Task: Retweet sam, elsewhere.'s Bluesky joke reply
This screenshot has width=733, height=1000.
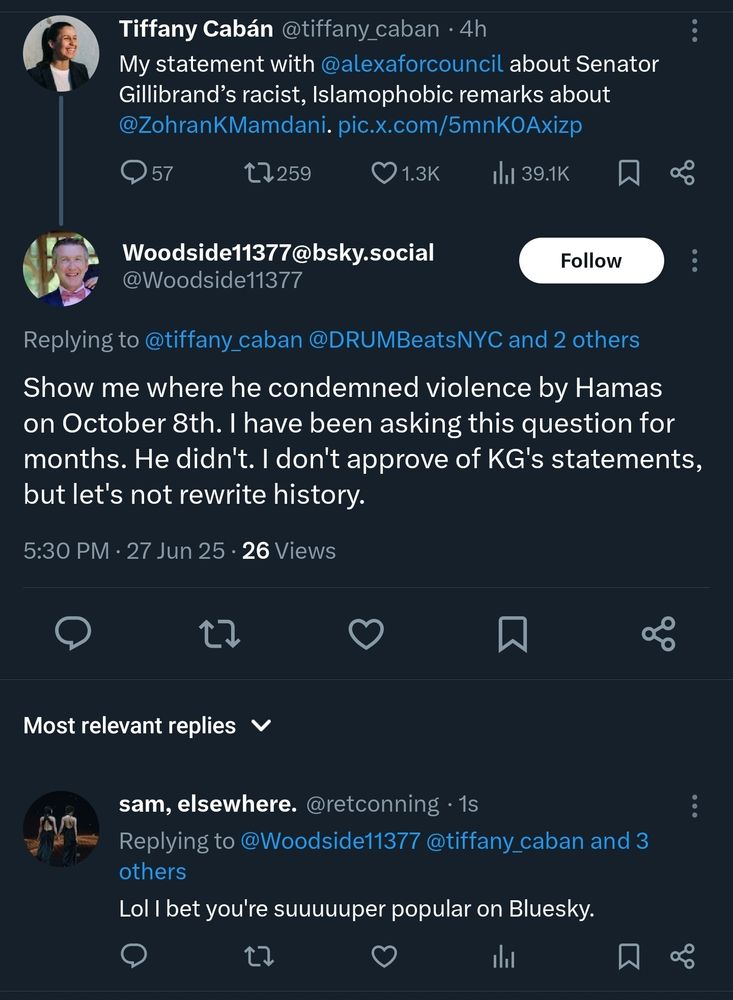Action: [x=258, y=957]
